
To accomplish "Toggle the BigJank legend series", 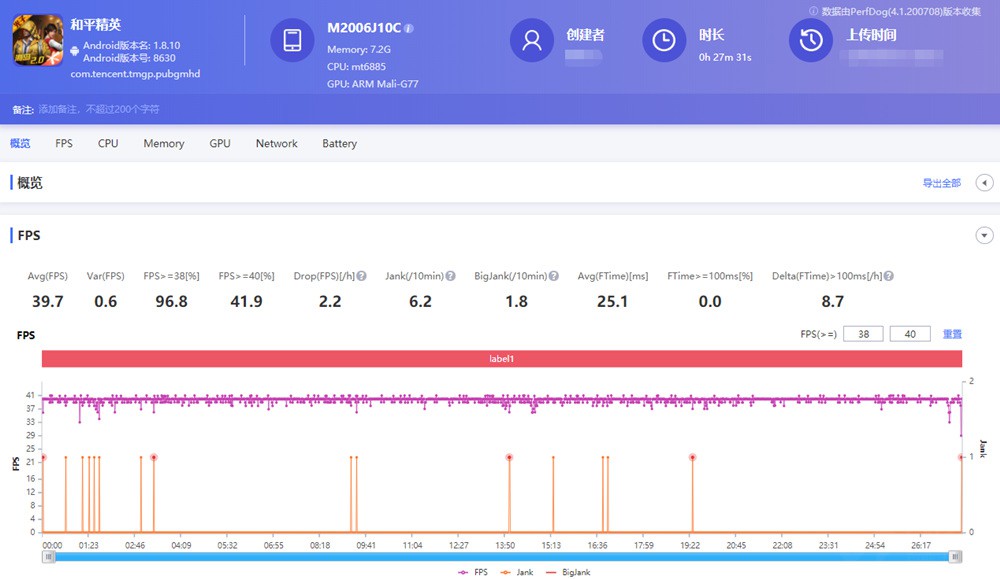I will pyautogui.click(x=568, y=573).
